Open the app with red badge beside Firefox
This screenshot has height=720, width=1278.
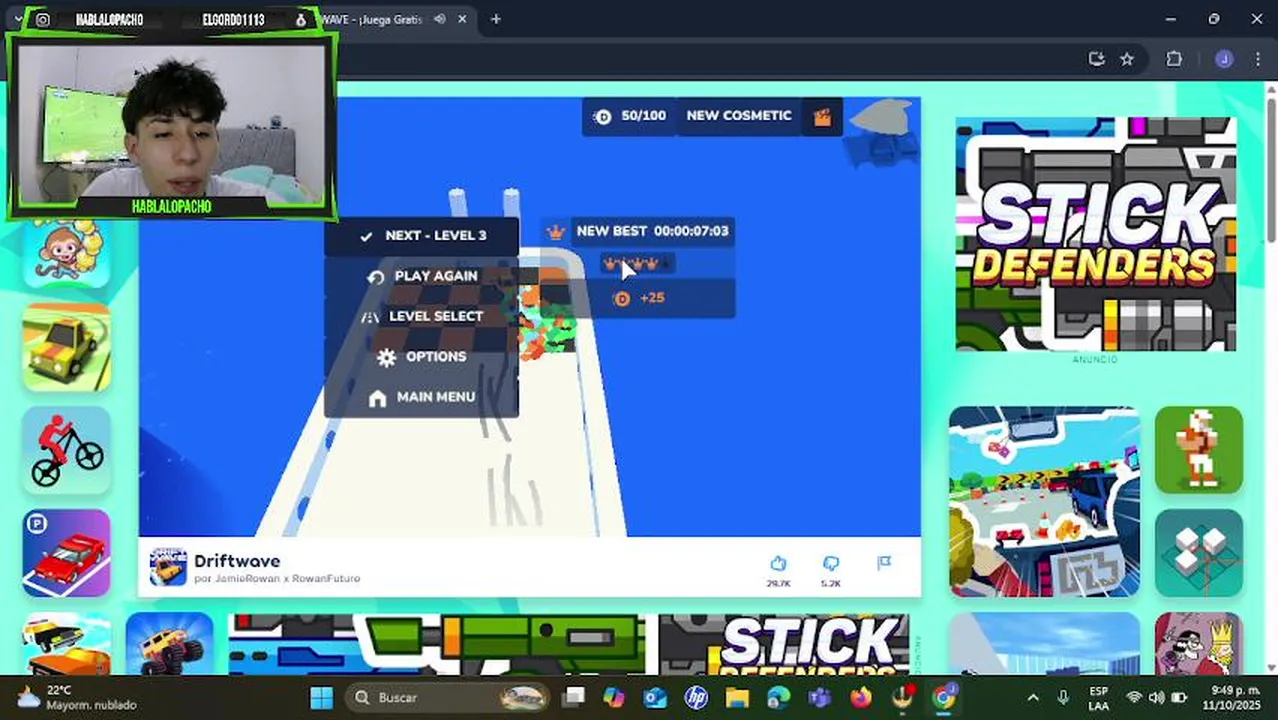(x=903, y=697)
